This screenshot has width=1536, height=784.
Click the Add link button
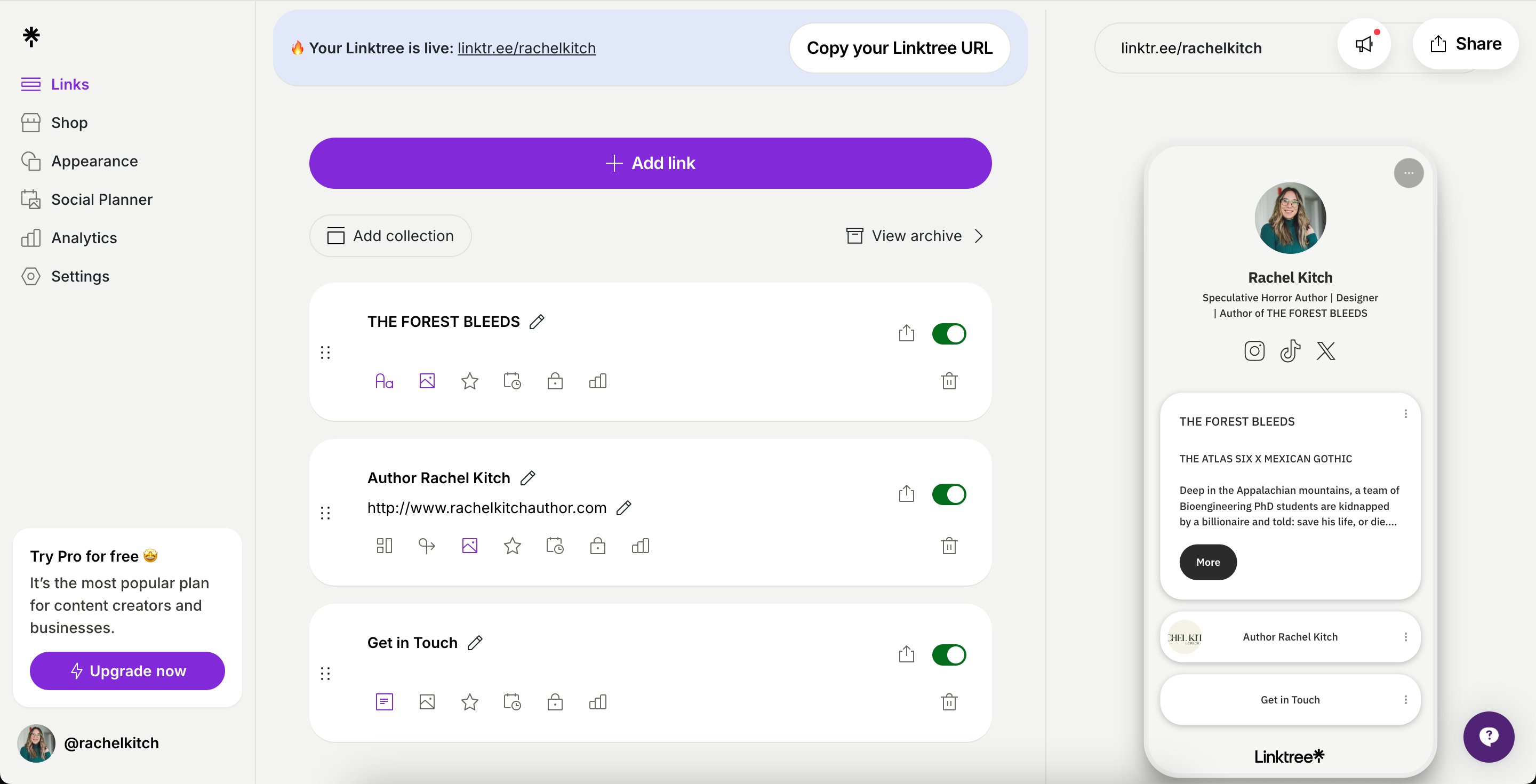[x=650, y=163]
